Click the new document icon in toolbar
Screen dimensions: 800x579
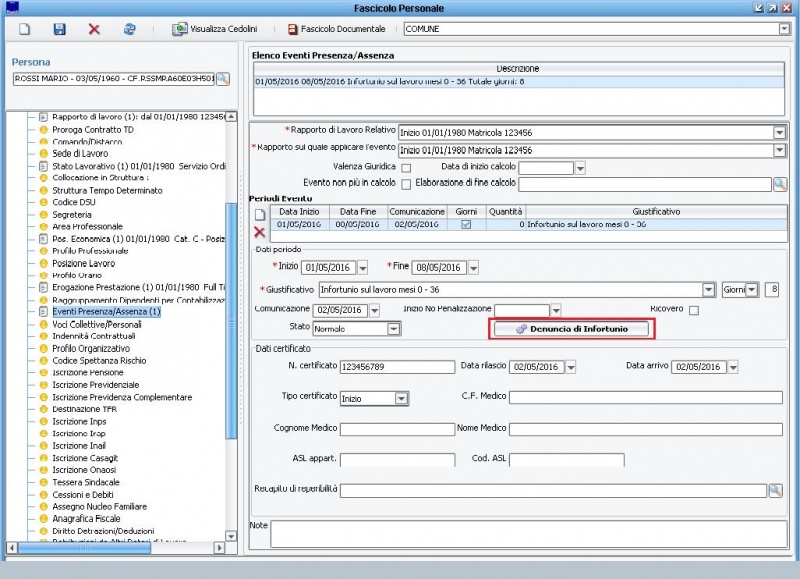point(25,29)
